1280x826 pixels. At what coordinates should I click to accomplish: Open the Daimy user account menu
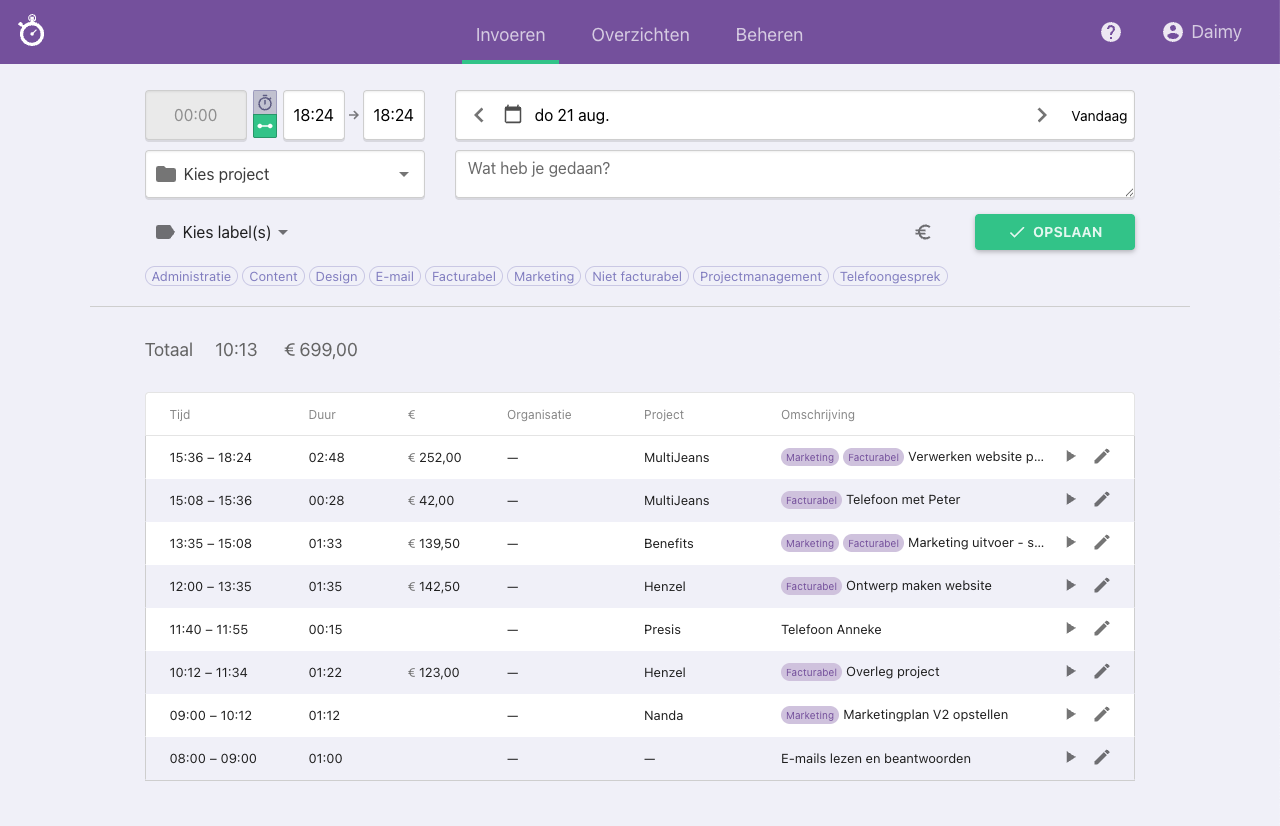pos(1202,32)
